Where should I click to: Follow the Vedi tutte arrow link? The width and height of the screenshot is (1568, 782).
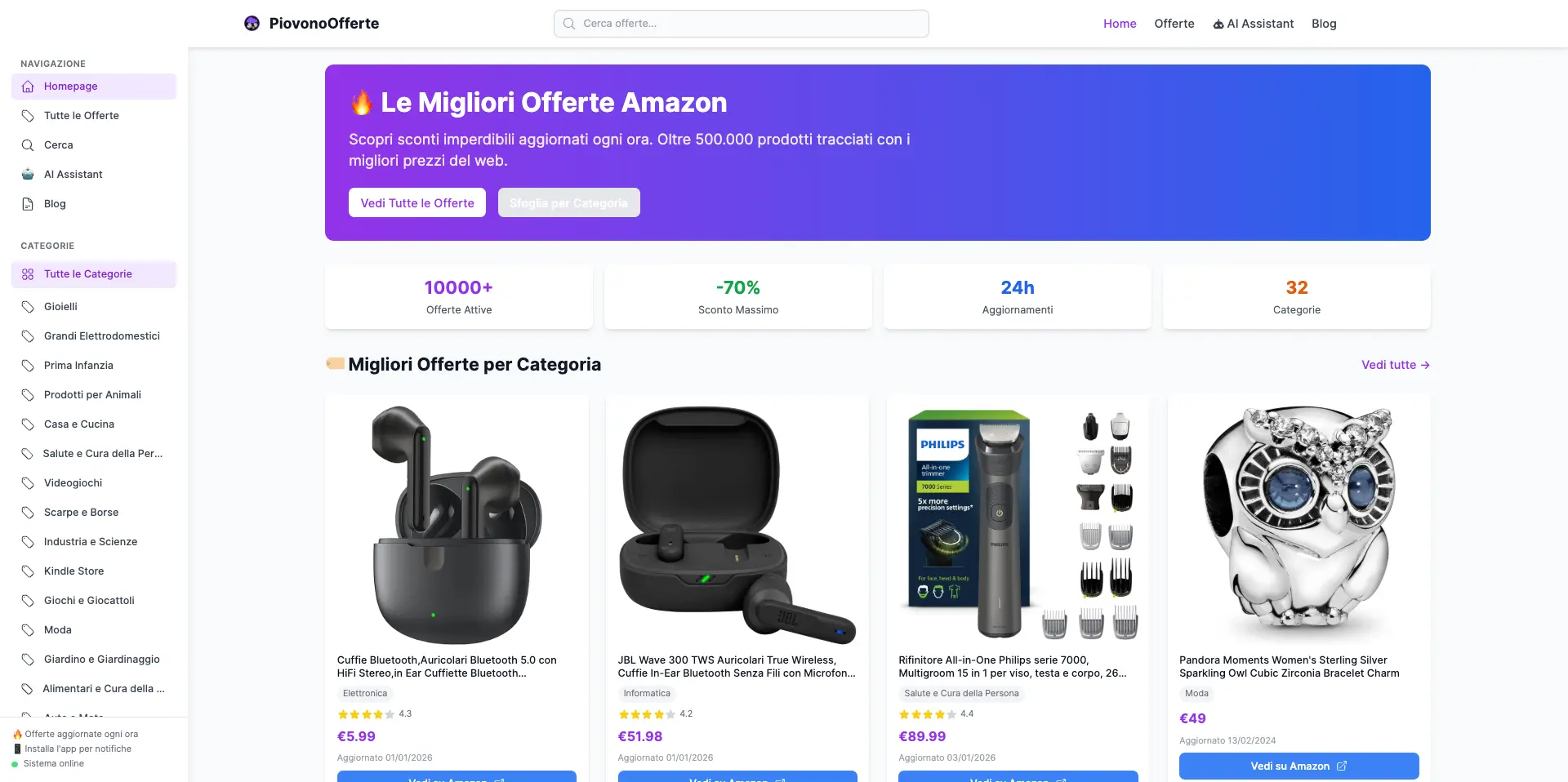click(x=1395, y=365)
